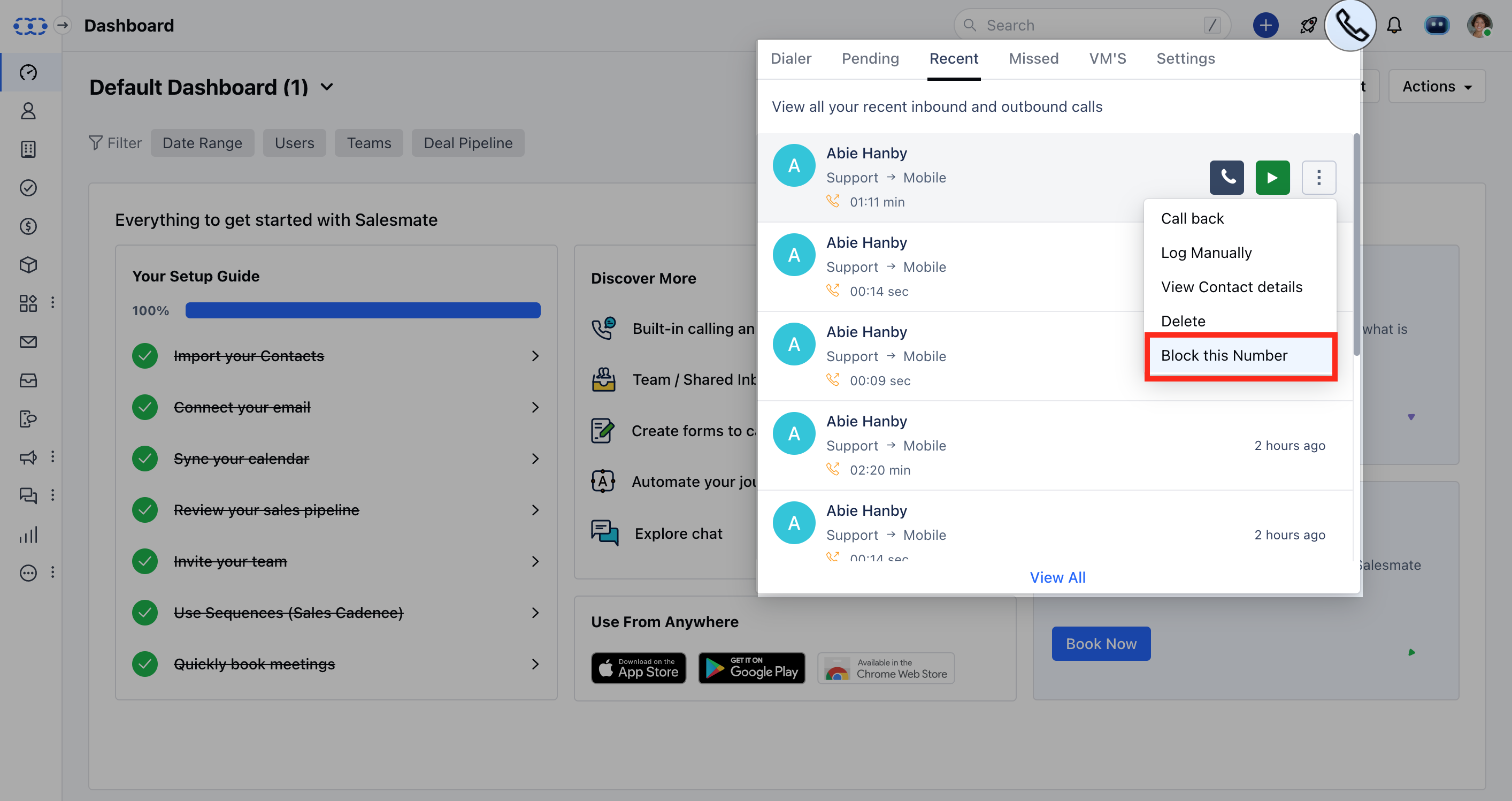Expand the Default Dashboard (1) dropdown
The image size is (1512, 801).
pos(327,88)
